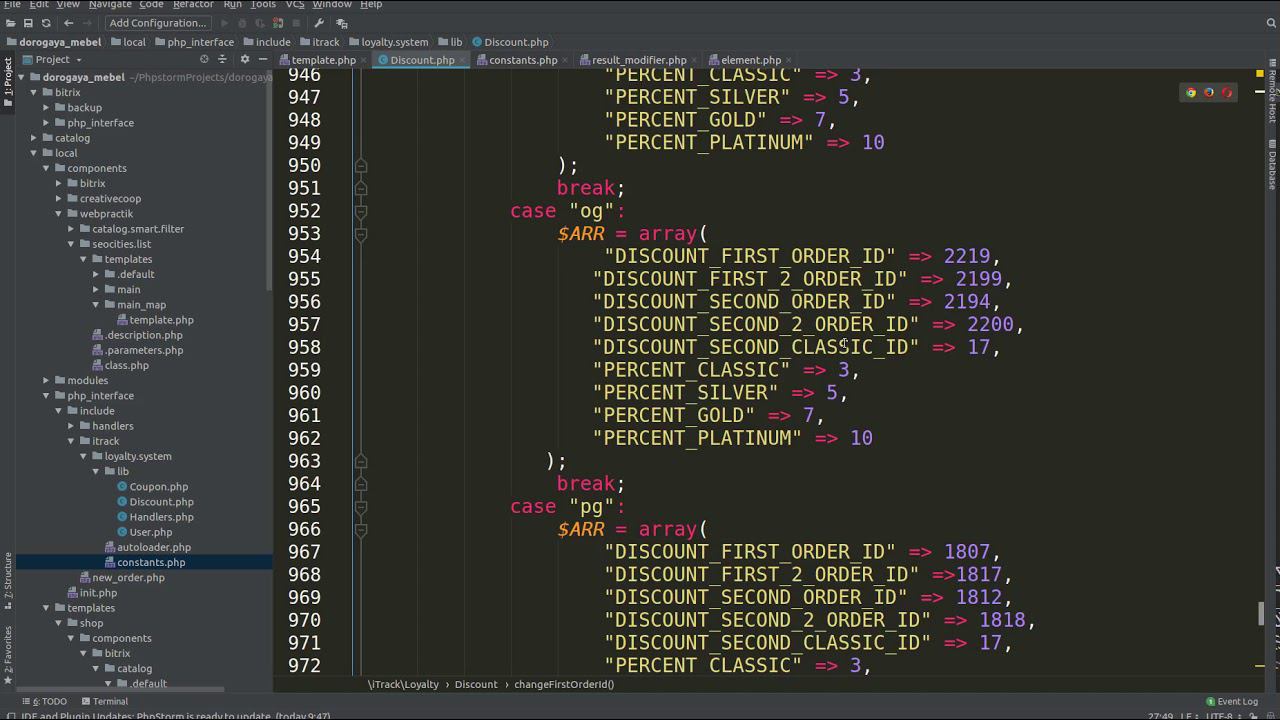Expand the handlers folder
Image resolution: width=1280 pixels, height=720 pixels.
[71, 426]
